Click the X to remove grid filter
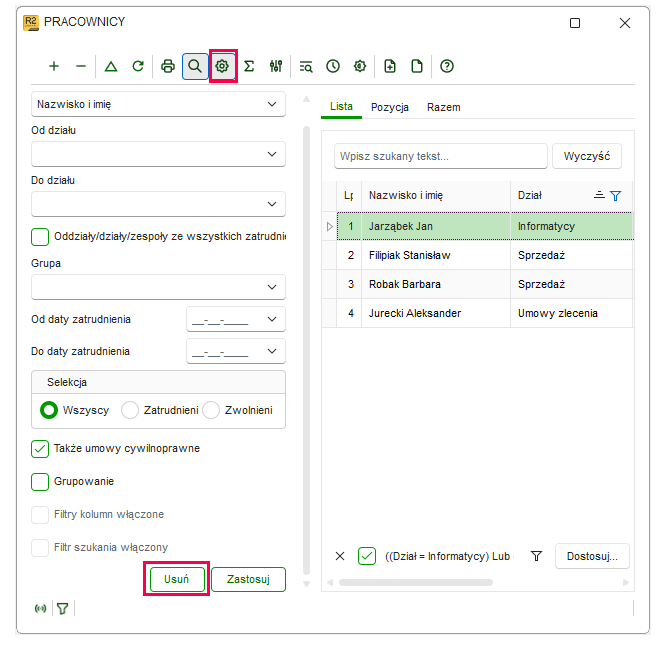Screen dimensions: 664x653 click(x=340, y=556)
